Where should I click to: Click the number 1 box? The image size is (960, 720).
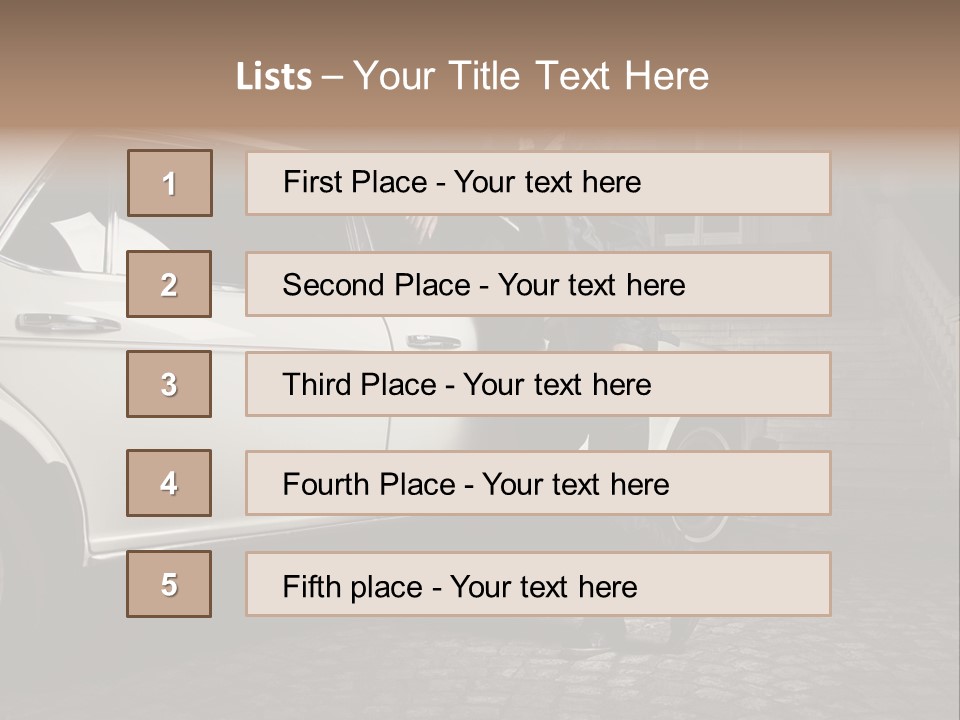click(170, 183)
